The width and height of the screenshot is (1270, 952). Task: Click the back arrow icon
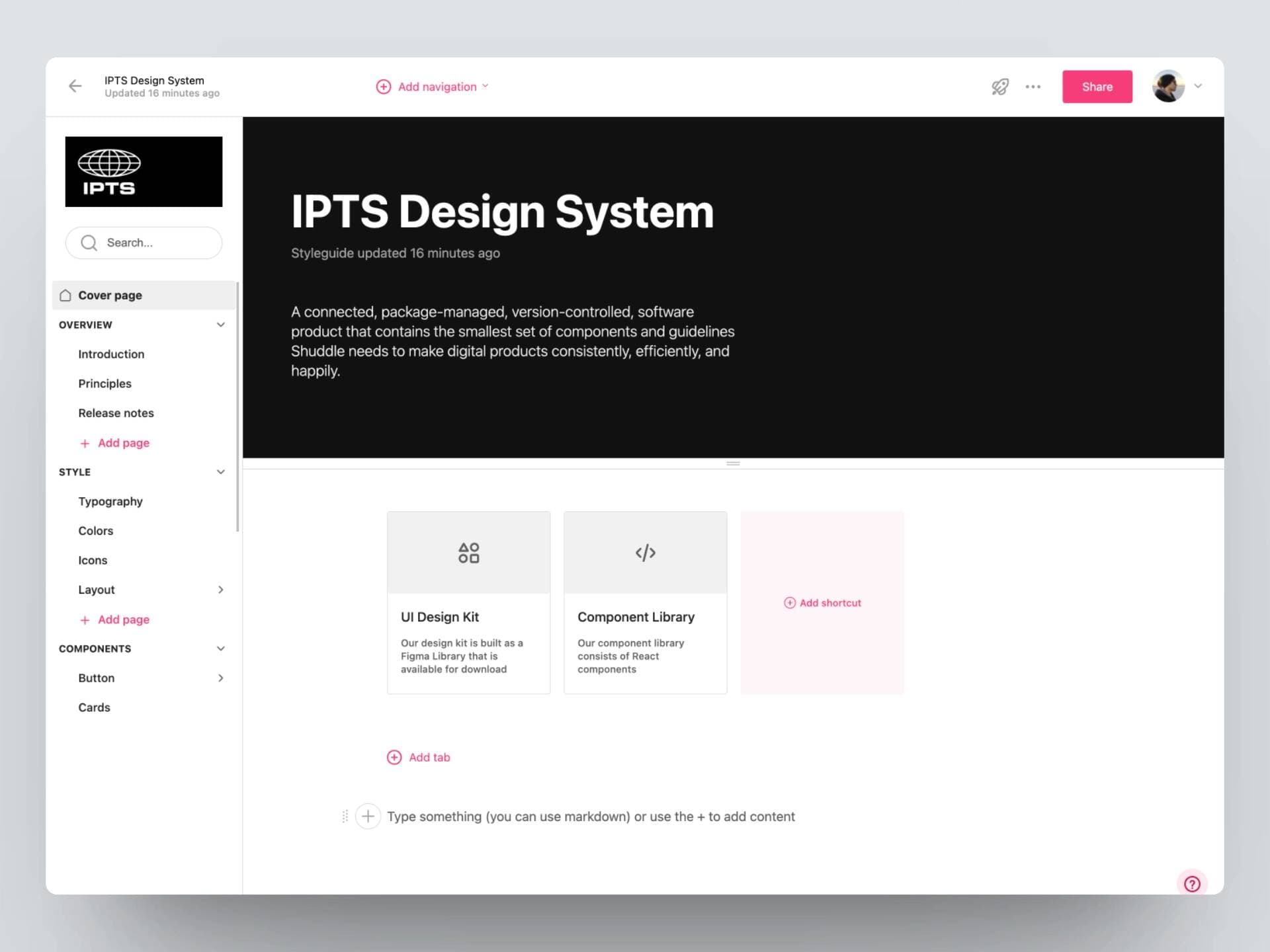coord(75,86)
